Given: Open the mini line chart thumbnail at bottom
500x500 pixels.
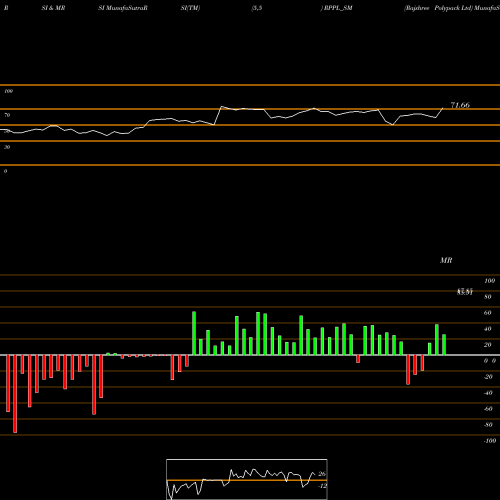Looking at the screenshot, I should [247, 479].
